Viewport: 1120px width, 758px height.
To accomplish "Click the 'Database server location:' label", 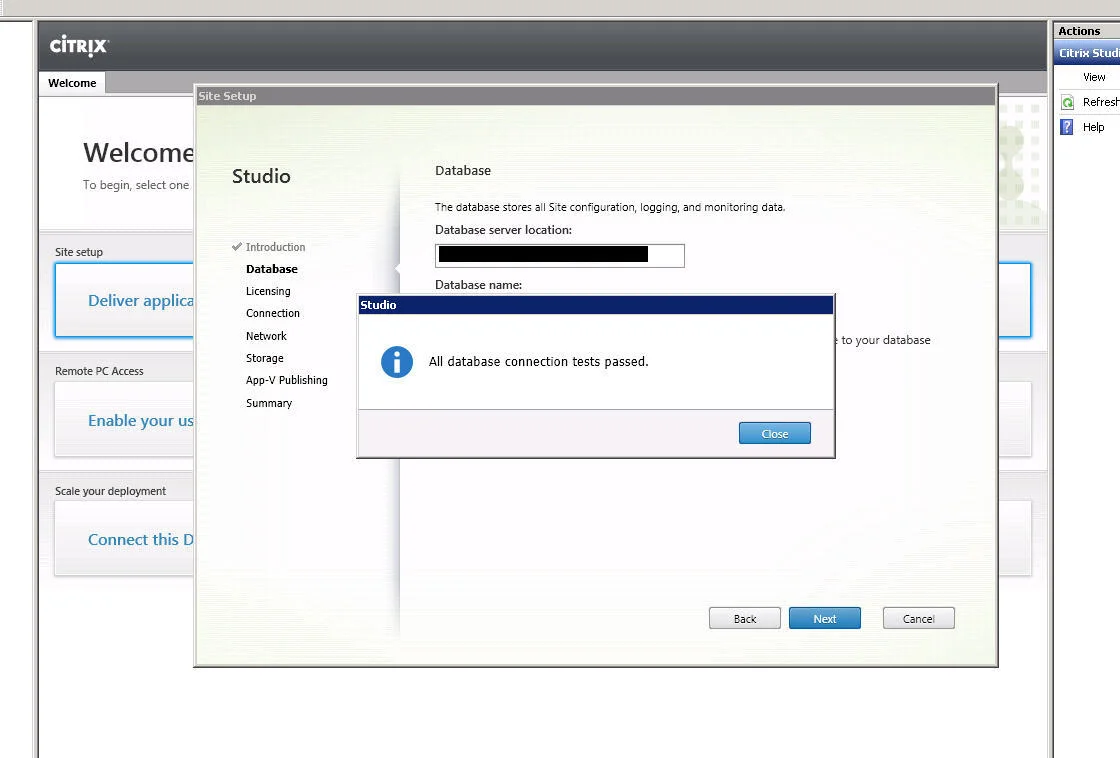I will pos(504,230).
